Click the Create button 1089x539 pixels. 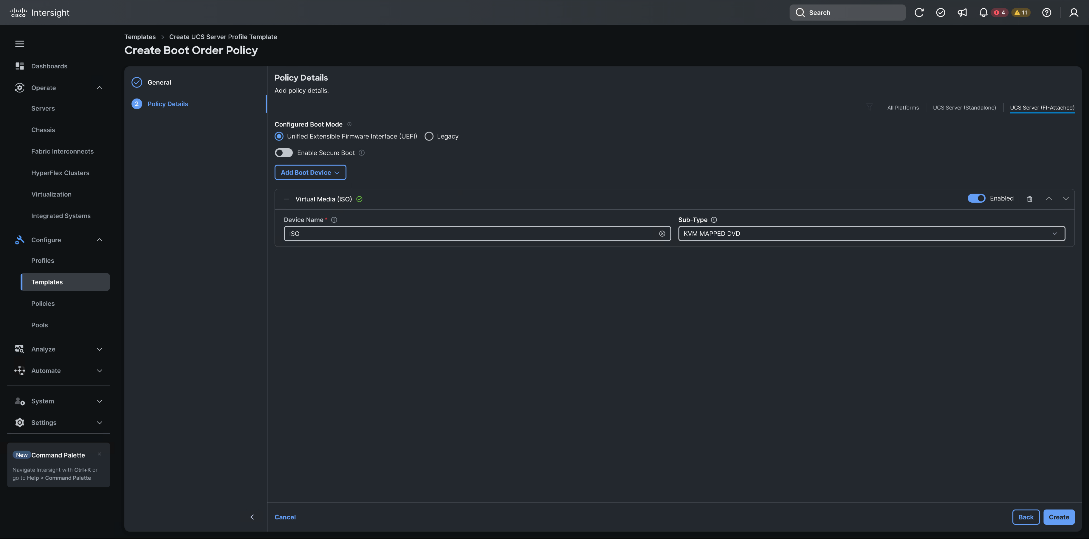pyautogui.click(x=1058, y=517)
